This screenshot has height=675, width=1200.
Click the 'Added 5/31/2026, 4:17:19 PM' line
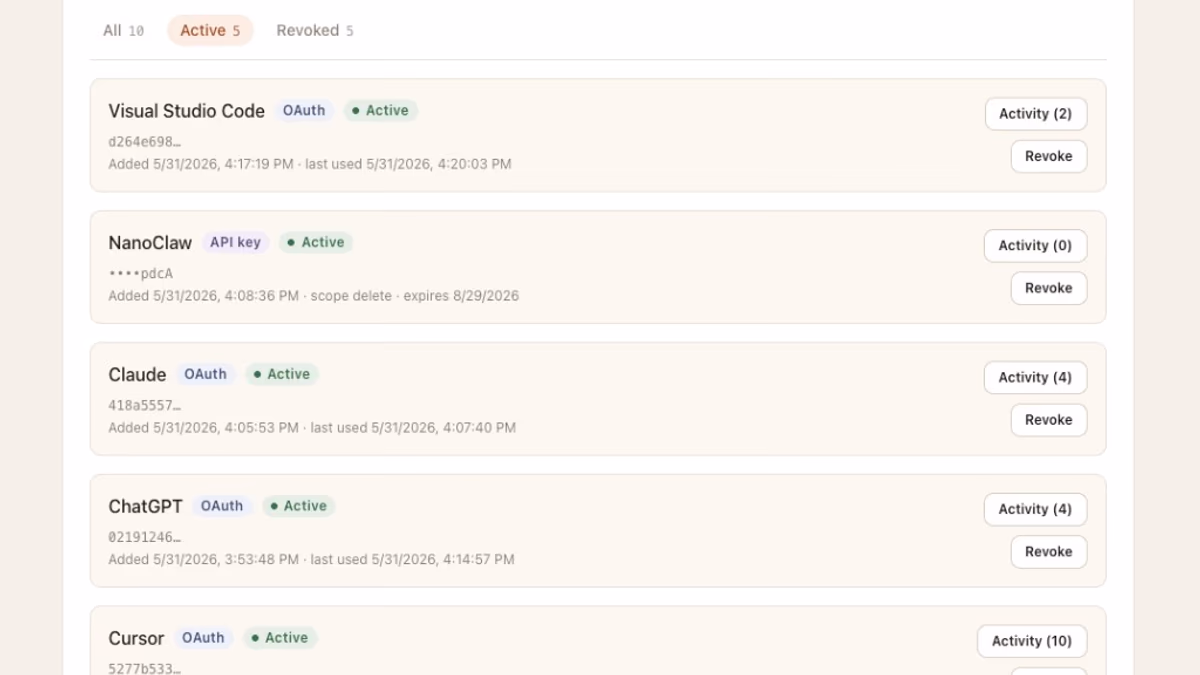tap(310, 164)
